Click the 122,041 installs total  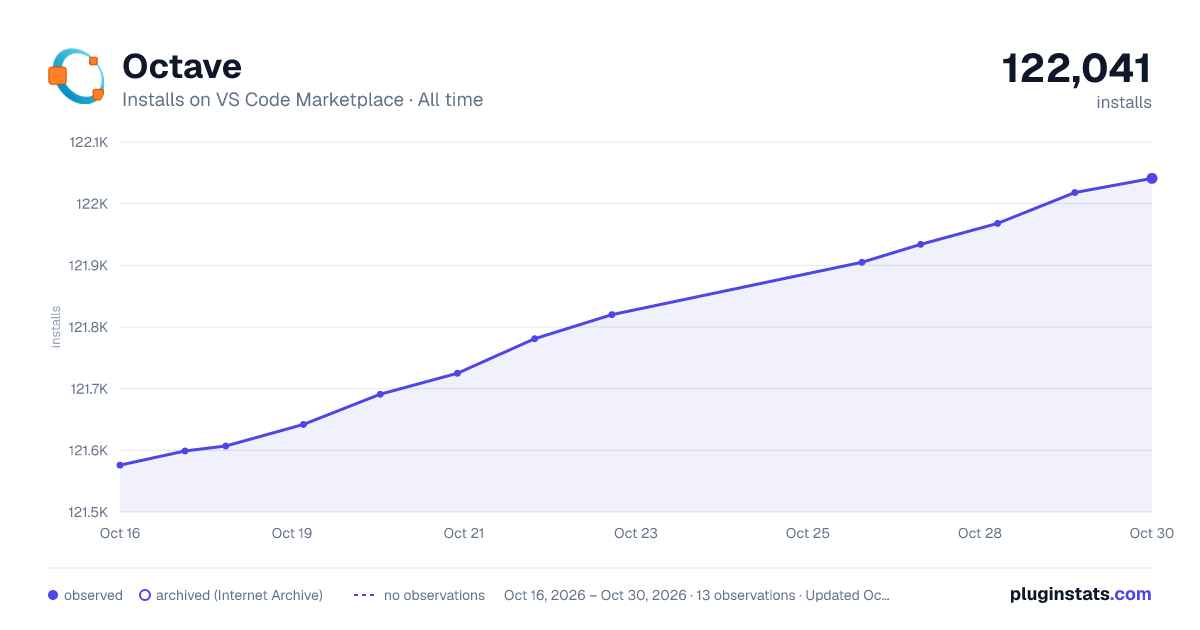point(1077,69)
